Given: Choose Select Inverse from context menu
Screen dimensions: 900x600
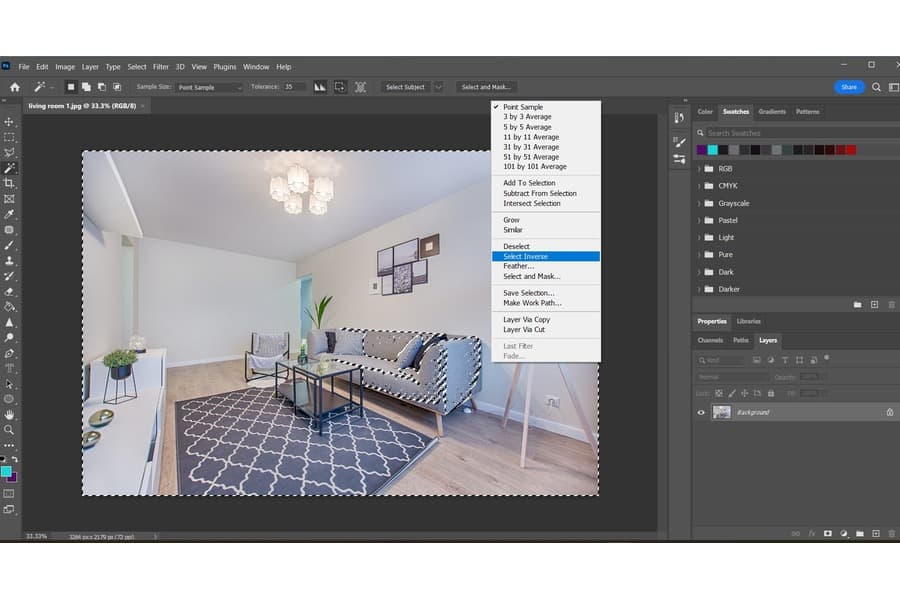Looking at the screenshot, I should point(546,256).
